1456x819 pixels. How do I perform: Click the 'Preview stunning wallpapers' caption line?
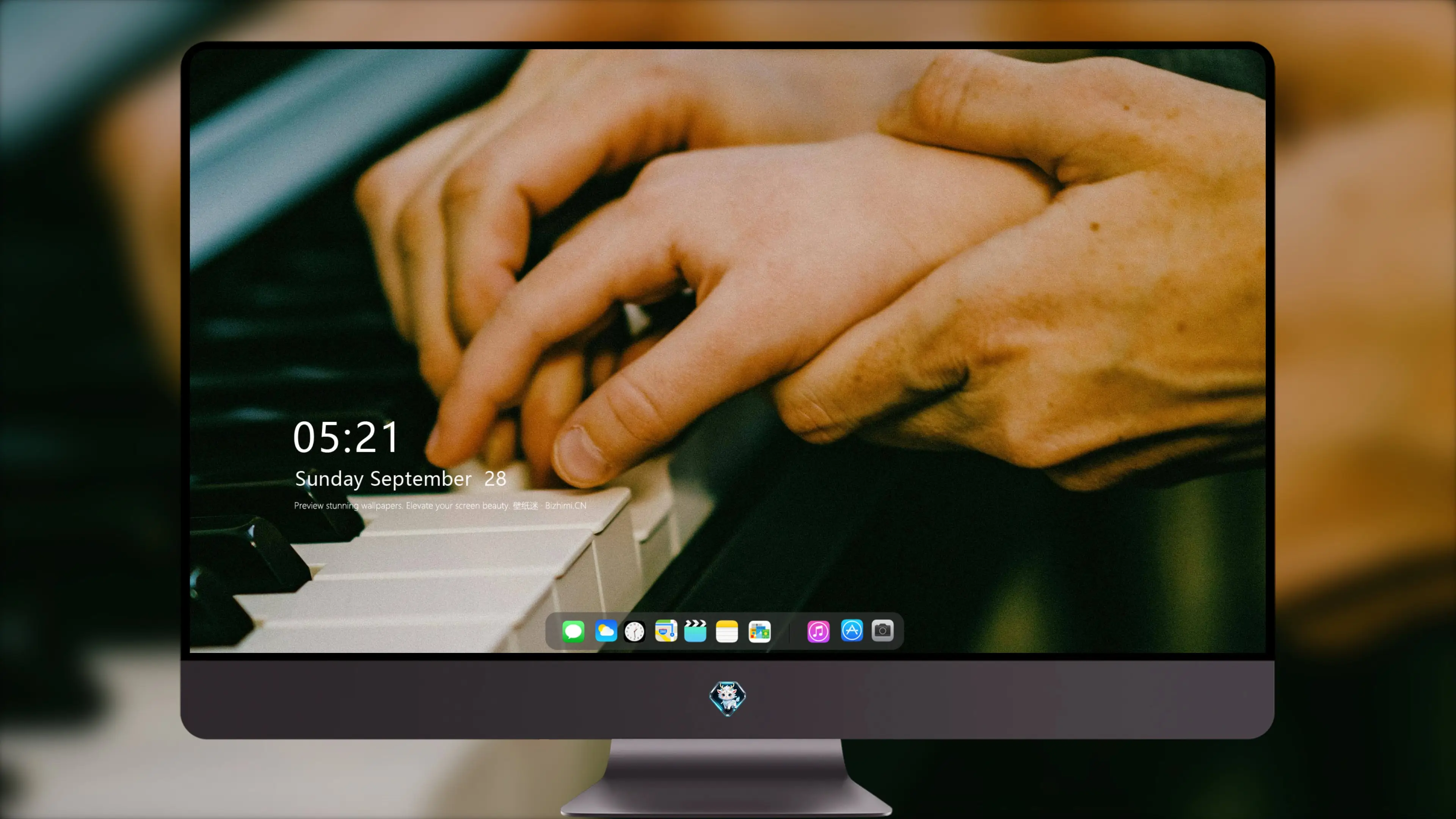click(440, 505)
